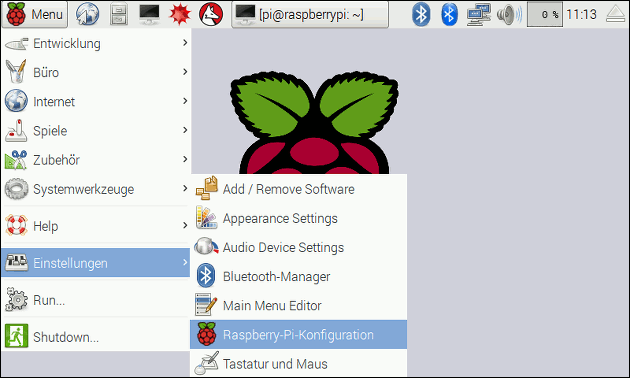
Task: Expand the Help submenu arrow
Action: coord(185,225)
